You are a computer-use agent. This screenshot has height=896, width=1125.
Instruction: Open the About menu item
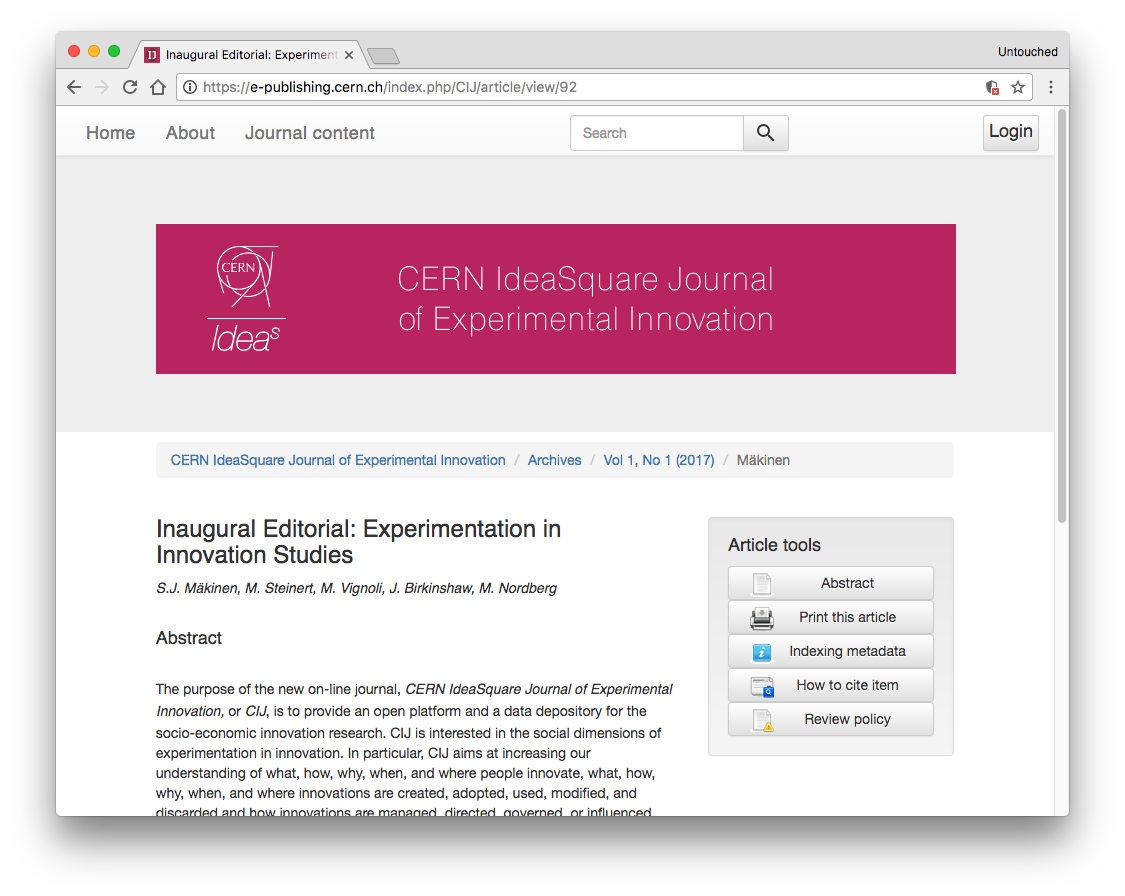(x=190, y=133)
